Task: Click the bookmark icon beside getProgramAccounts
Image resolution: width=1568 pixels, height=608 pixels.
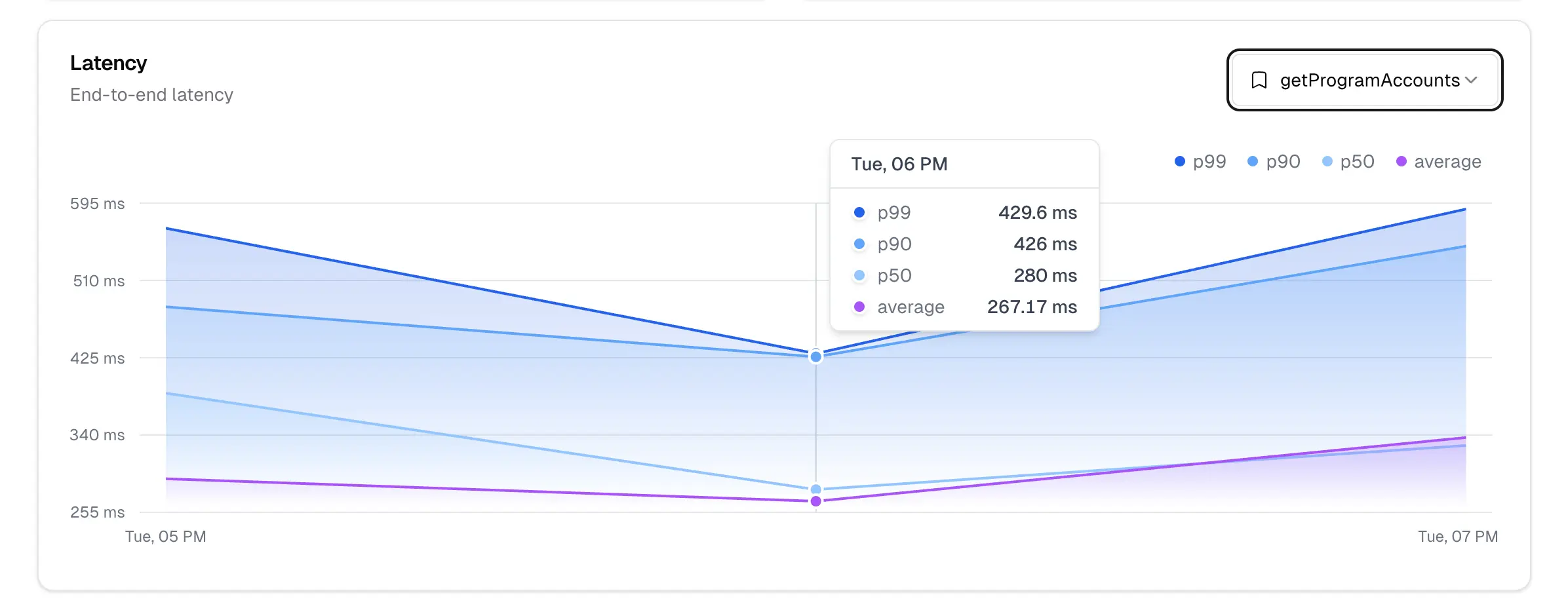Action: [1259, 80]
